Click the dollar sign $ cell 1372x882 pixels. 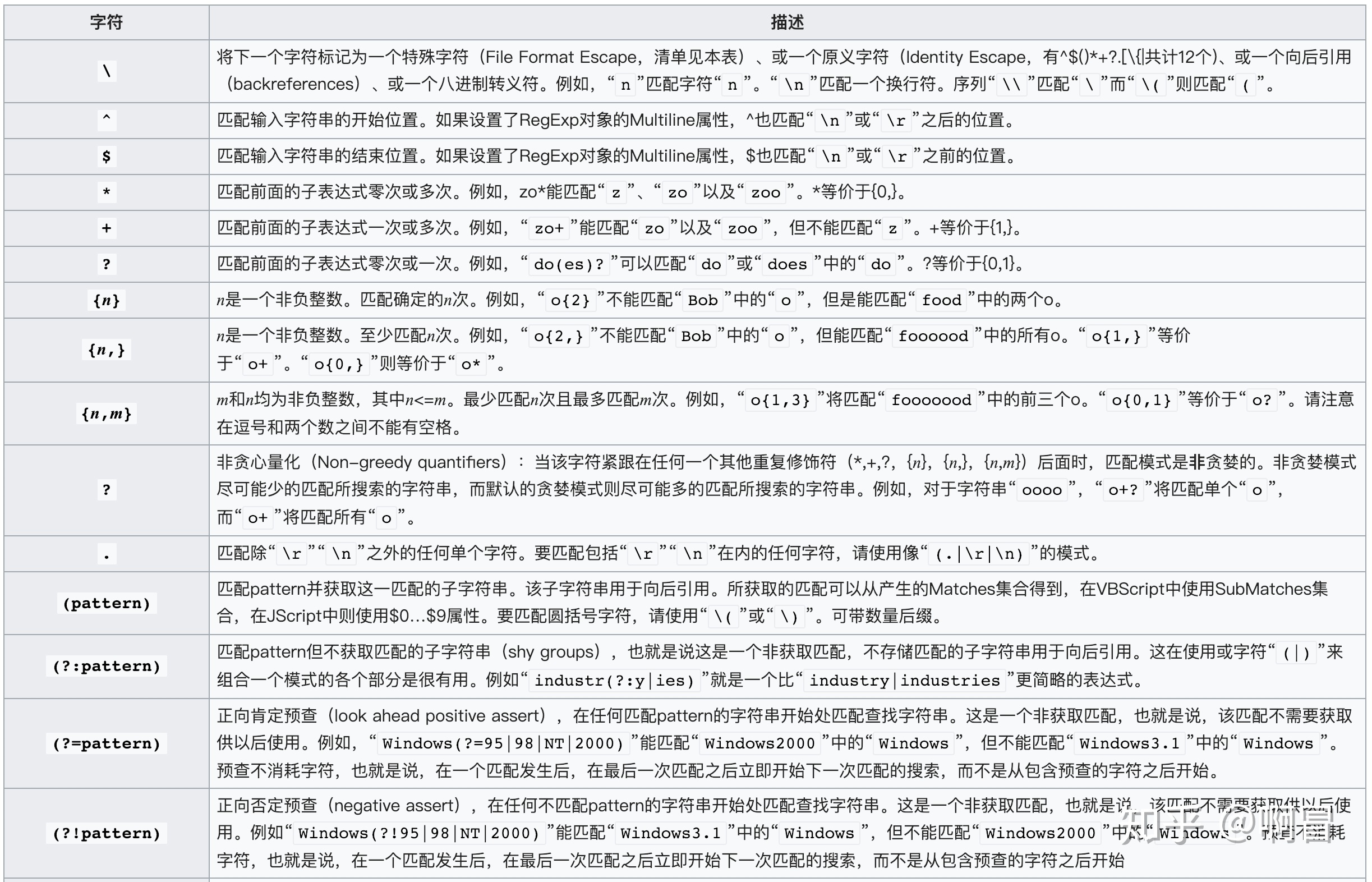(107, 156)
